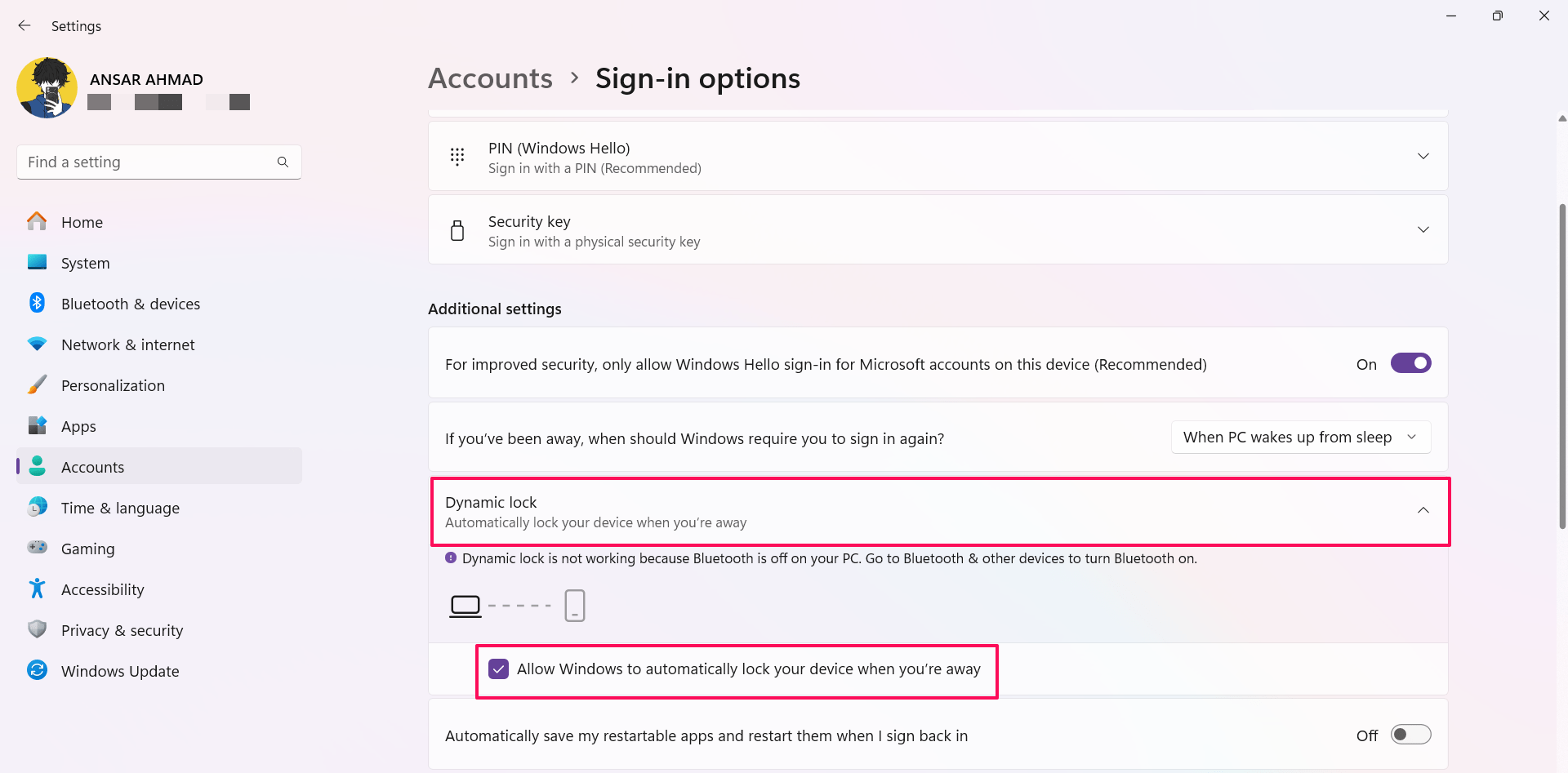1568x773 pixels.
Task: Enable automatically save restartable apps
Action: click(x=1410, y=734)
